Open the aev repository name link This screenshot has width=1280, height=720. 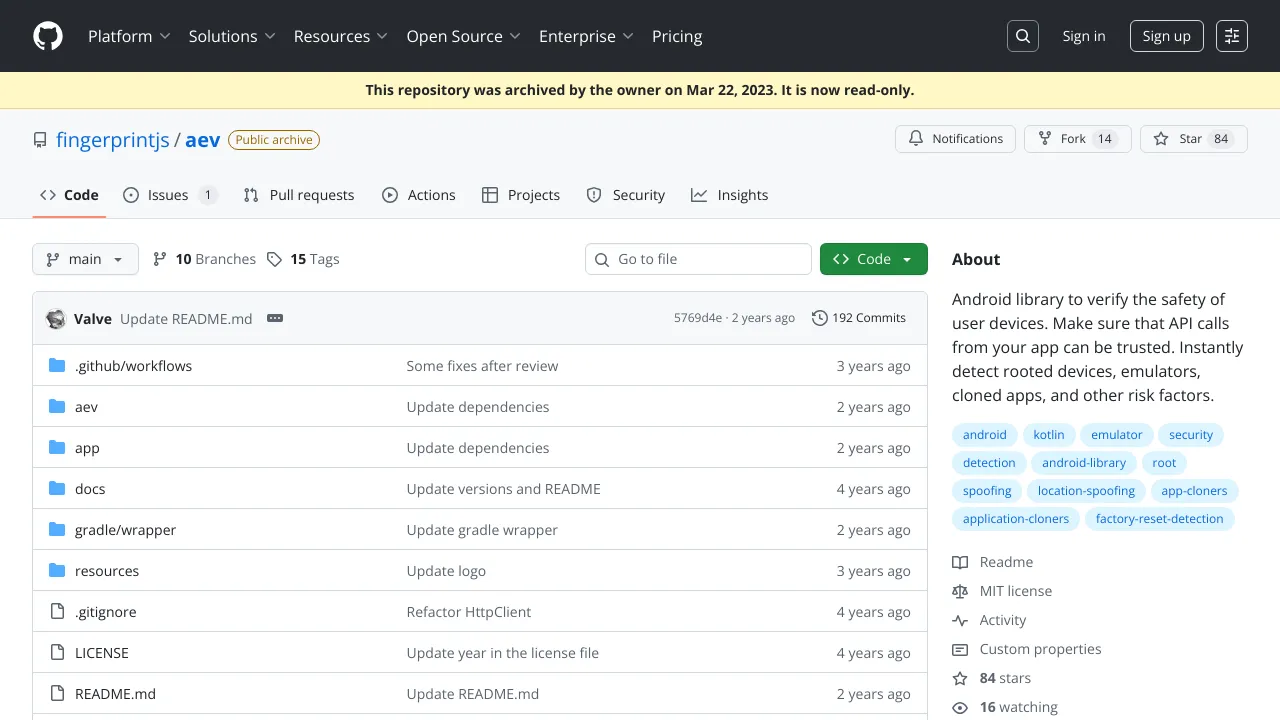pyautogui.click(x=203, y=140)
